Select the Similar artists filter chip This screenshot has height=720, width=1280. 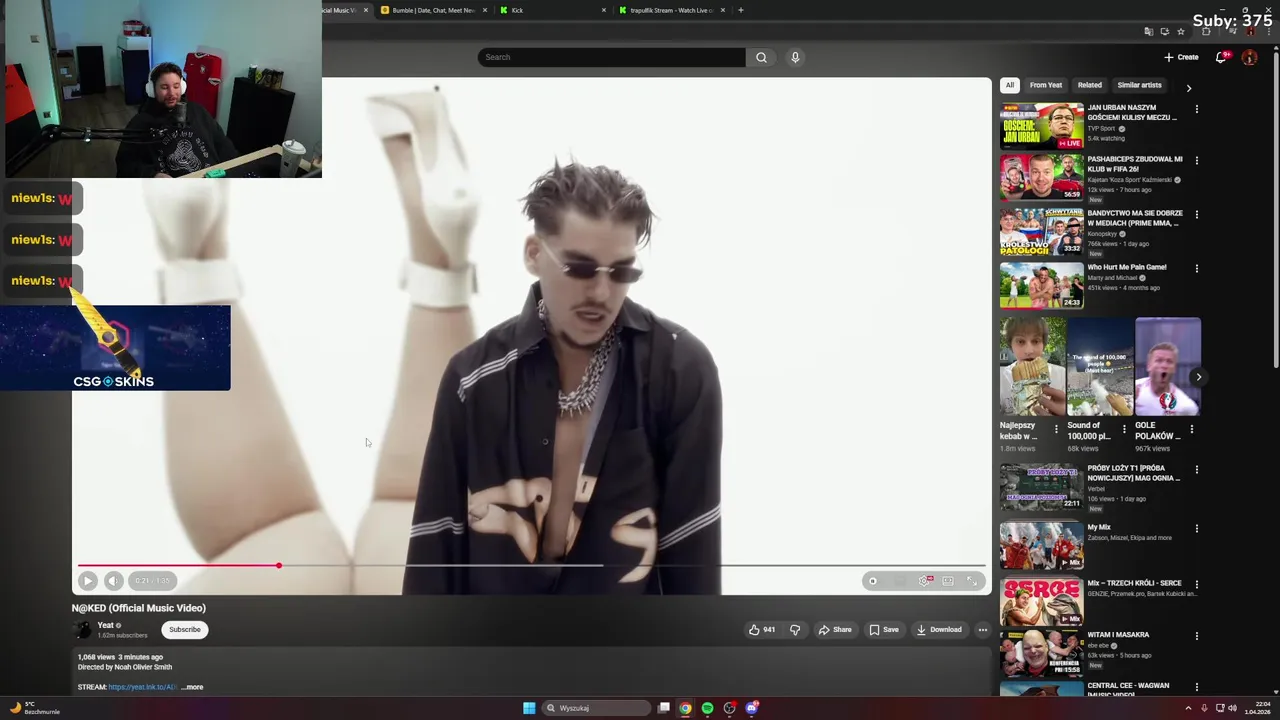point(1139,85)
